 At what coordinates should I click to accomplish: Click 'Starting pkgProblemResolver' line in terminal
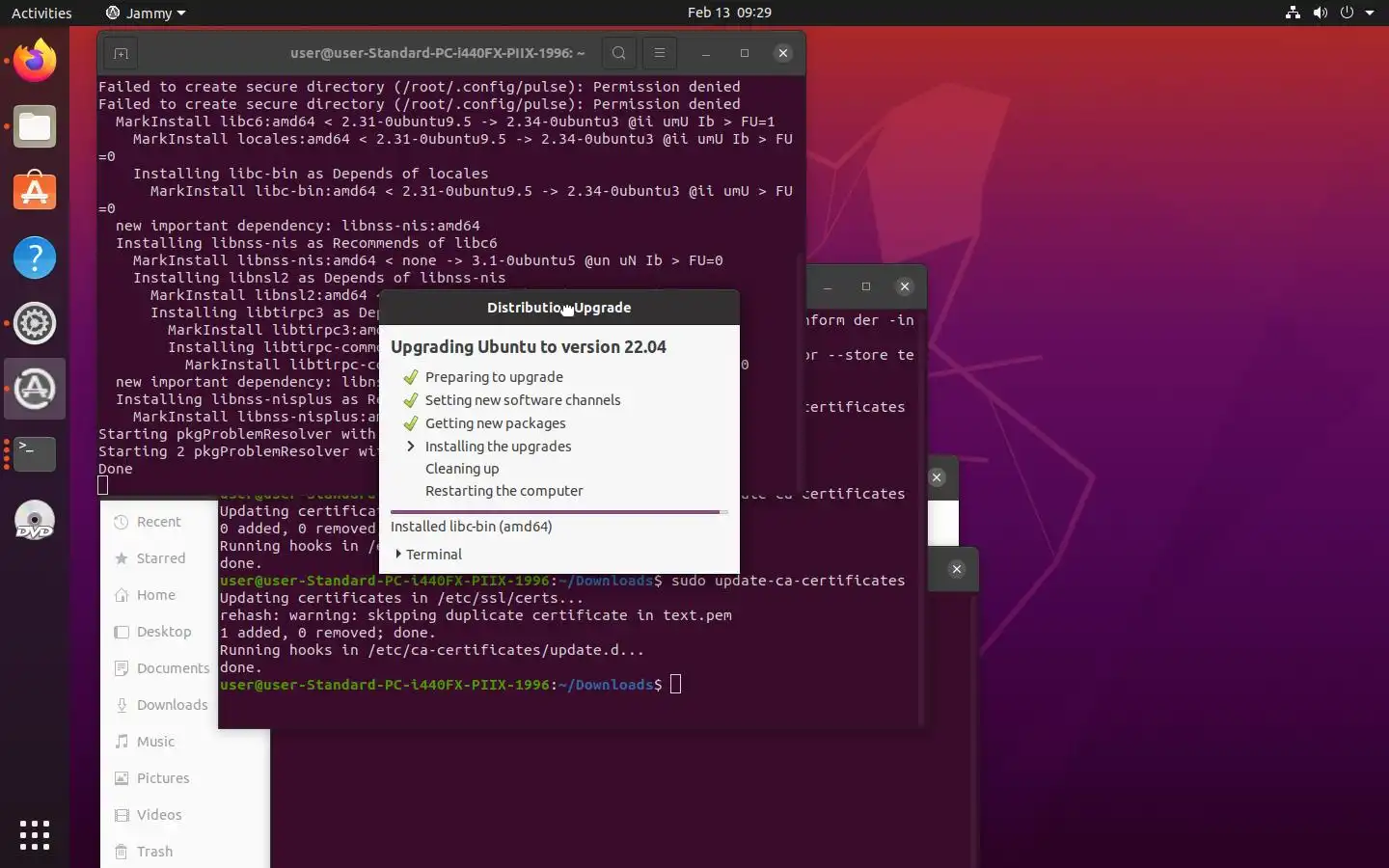click(236, 434)
